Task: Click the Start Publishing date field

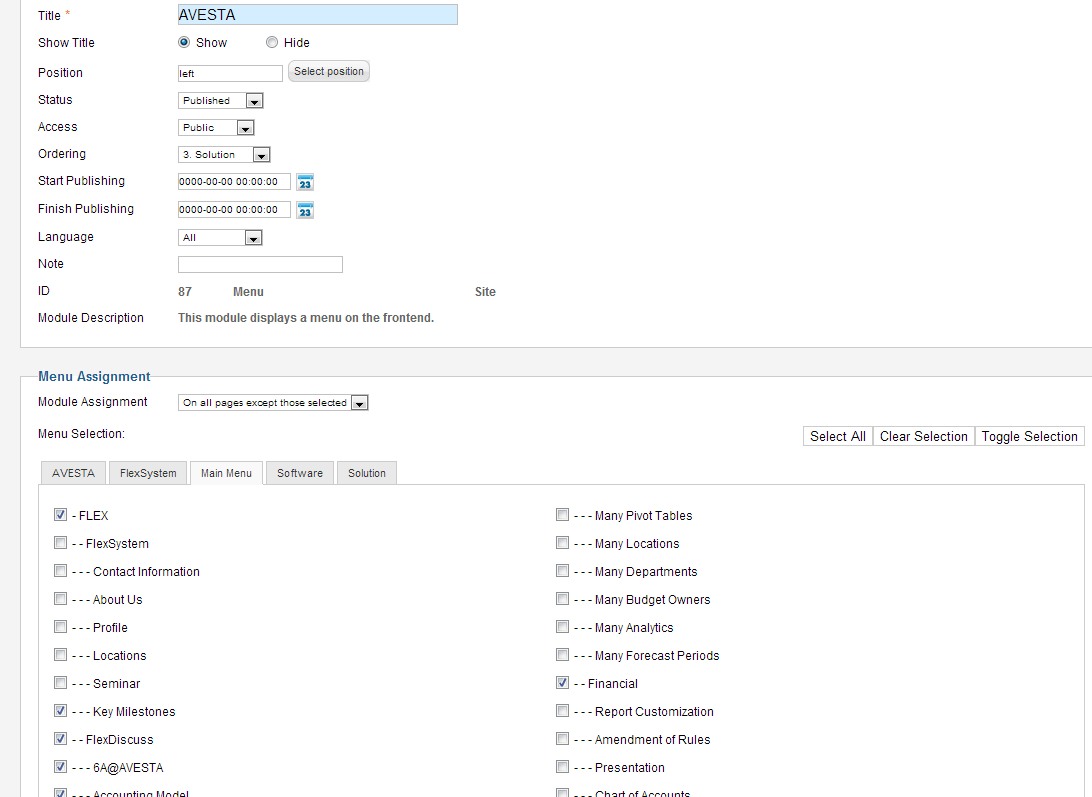Action: (x=234, y=182)
